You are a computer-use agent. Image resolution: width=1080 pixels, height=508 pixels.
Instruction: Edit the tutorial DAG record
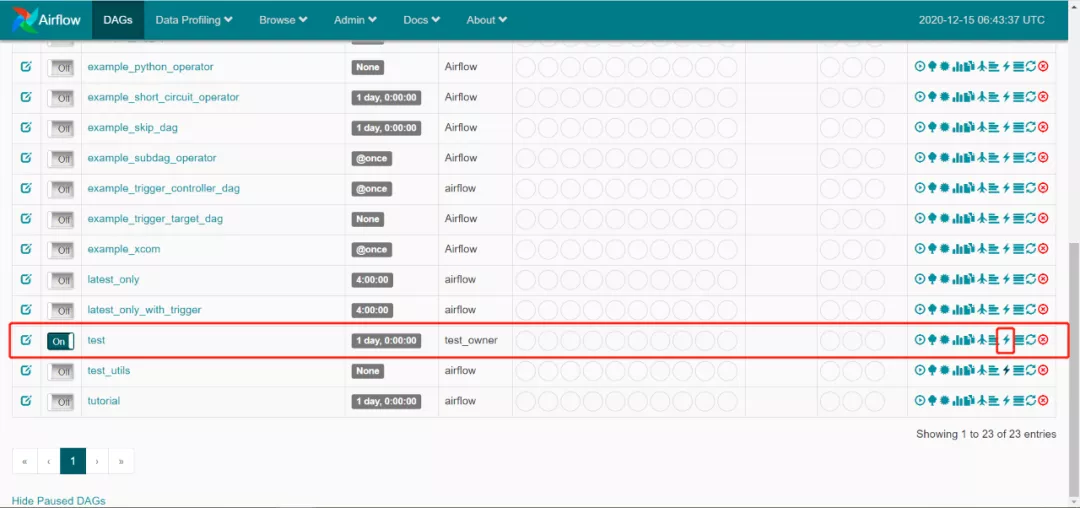tap(26, 401)
